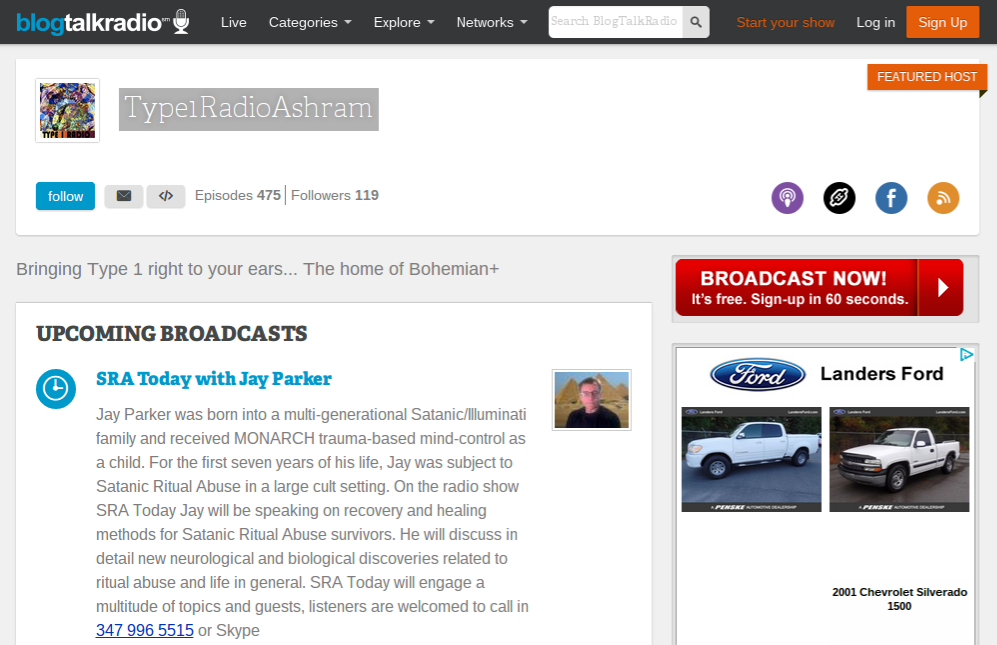Click 2001 Chevrolet Silverado 1500 caption
Viewport: 997px width, 645px height.
pos(899,599)
